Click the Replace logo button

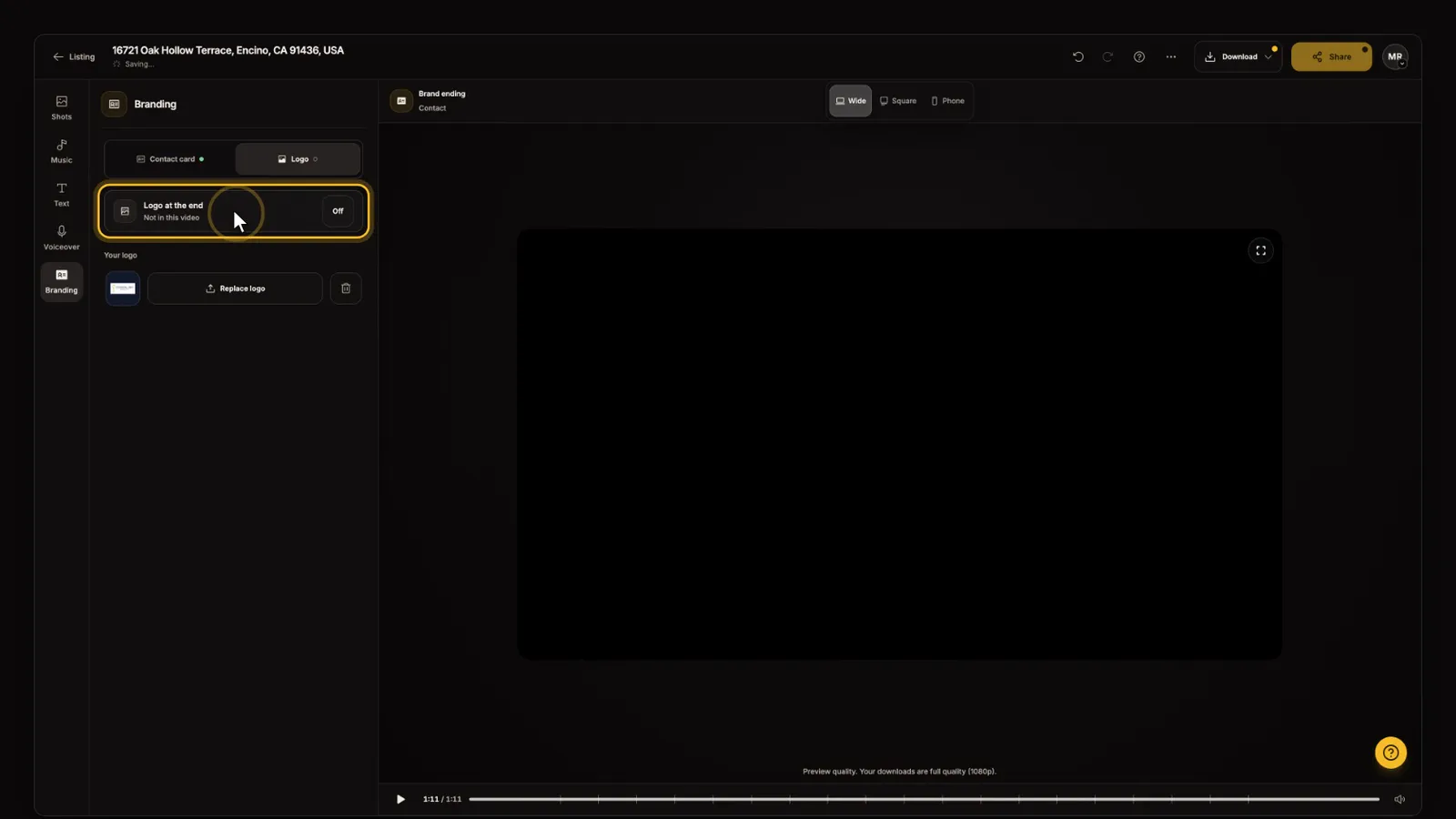pos(235,288)
